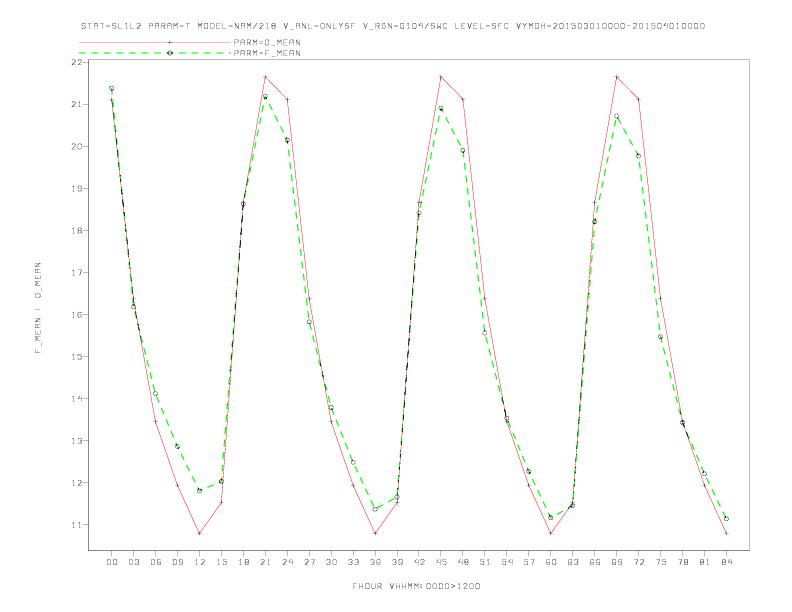Click y-axis tick label 22

coord(77,62)
